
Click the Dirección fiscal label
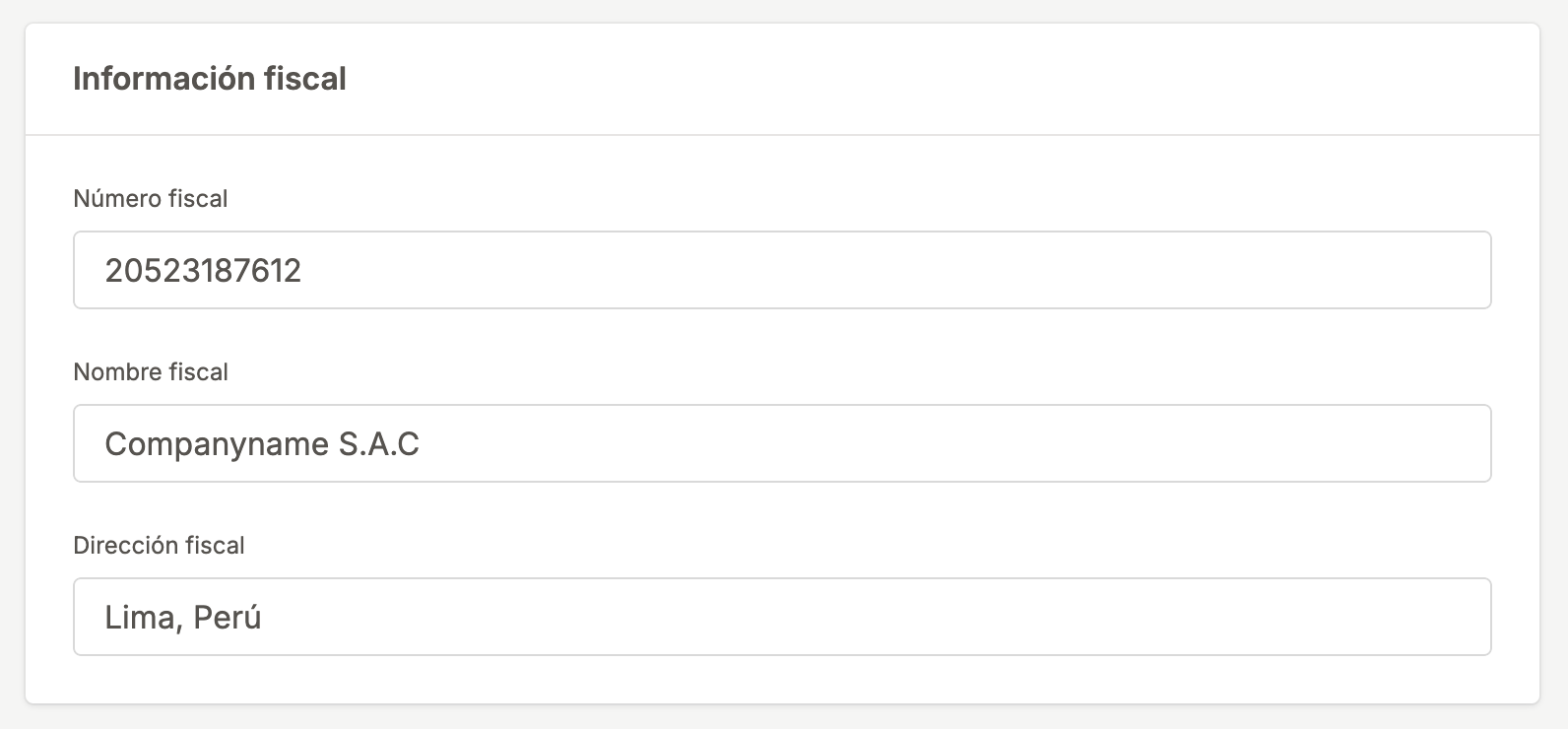pos(159,546)
